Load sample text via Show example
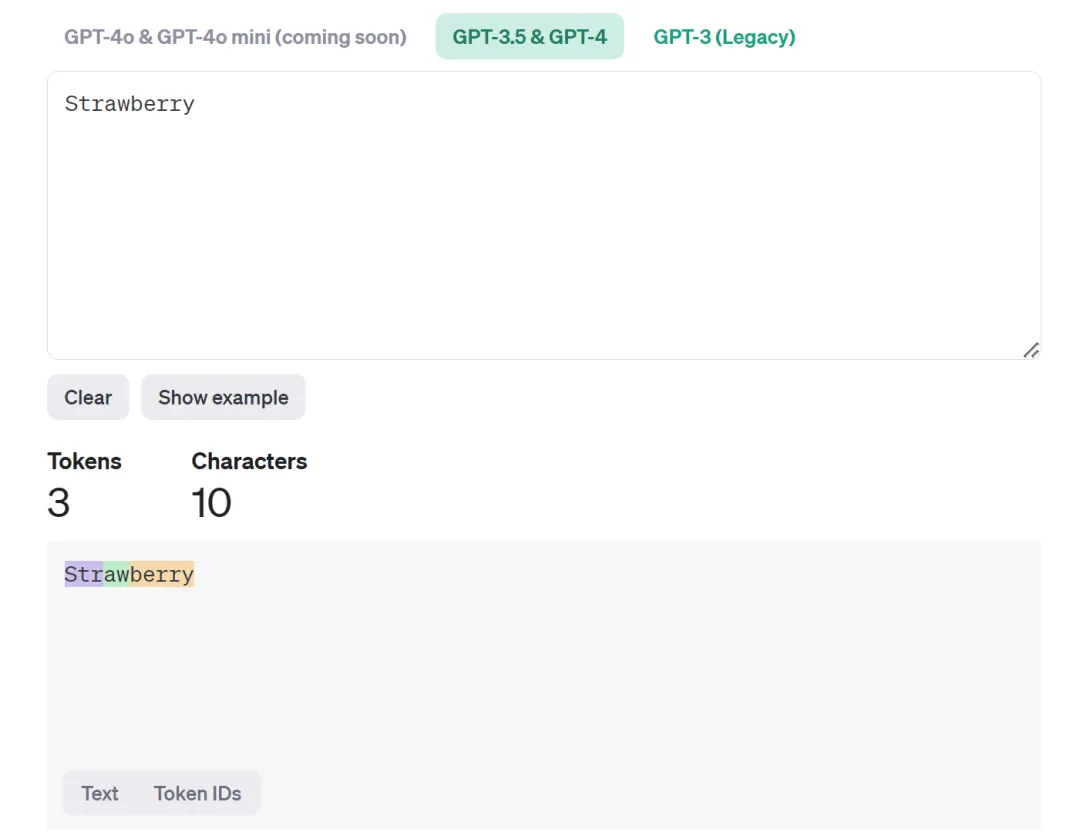Image resolution: width=1080 pixels, height=839 pixels. pos(223,397)
